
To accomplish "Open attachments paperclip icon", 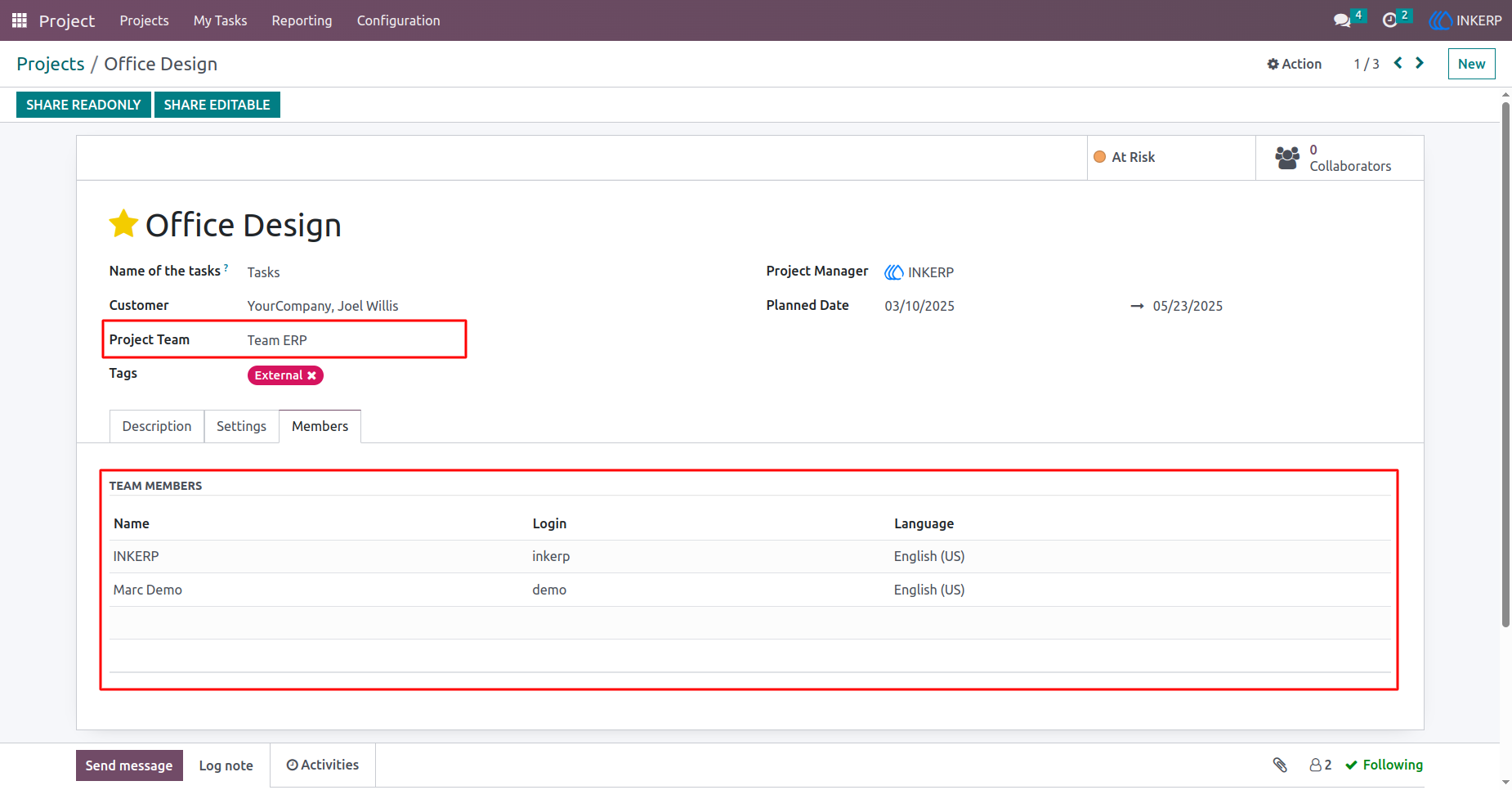I will click(1280, 765).
